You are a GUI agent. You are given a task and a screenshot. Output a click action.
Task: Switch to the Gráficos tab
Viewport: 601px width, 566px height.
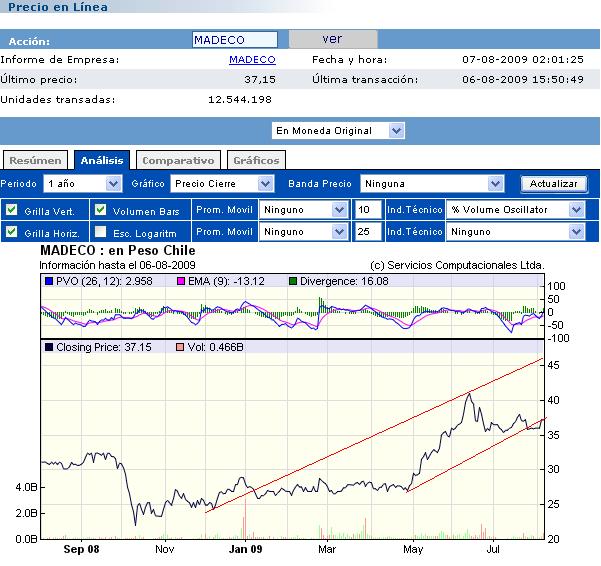tap(256, 160)
